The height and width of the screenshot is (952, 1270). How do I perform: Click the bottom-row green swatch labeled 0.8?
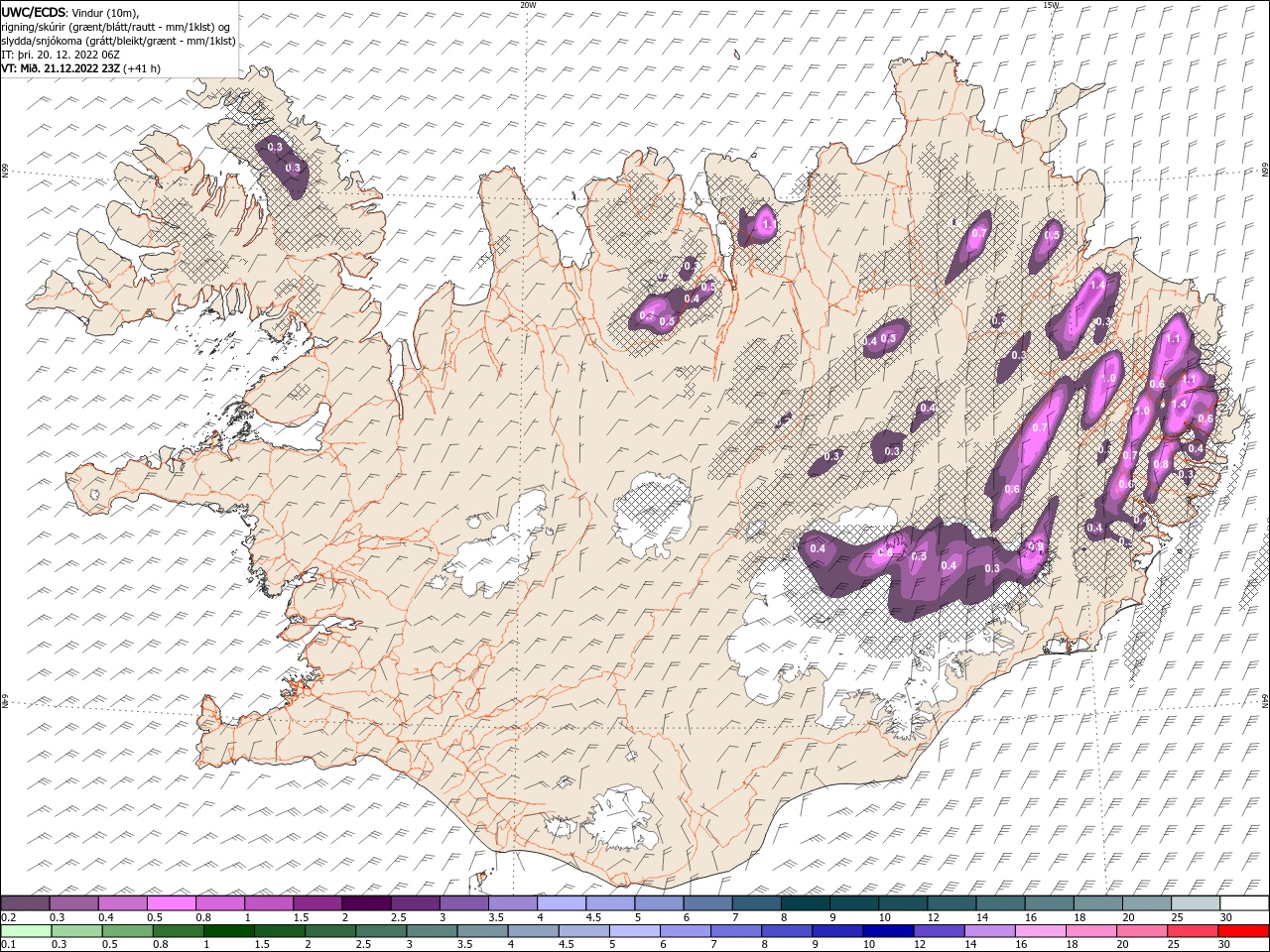179,931
